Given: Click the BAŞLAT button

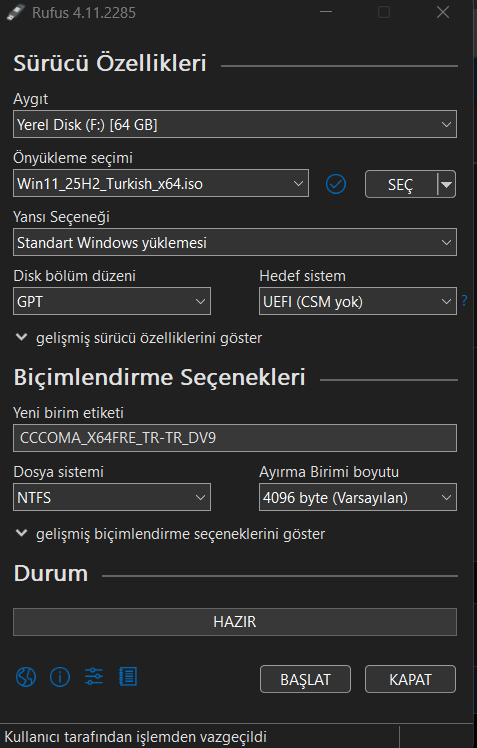Looking at the screenshot, I should pyautogui.click(x=305, y=679).
